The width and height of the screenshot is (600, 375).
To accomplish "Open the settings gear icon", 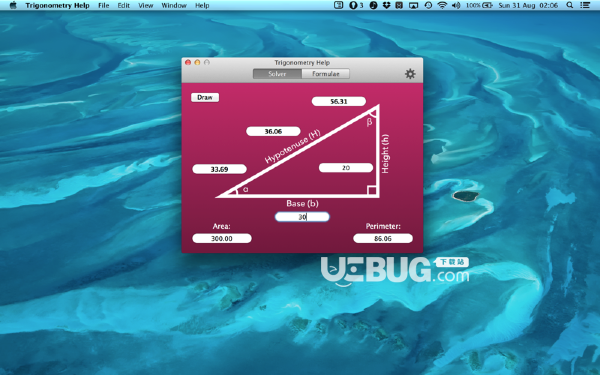I will point(410,73).
